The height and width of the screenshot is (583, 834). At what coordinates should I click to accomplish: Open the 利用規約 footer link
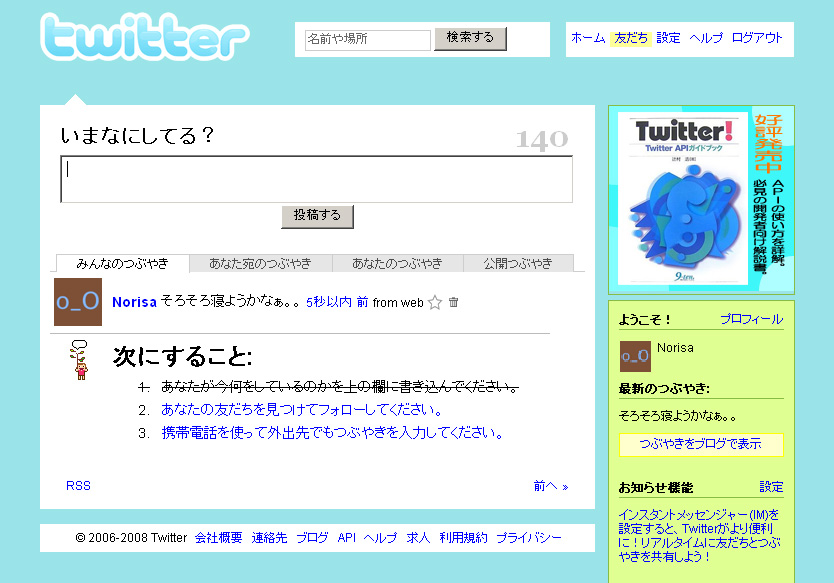463,538
